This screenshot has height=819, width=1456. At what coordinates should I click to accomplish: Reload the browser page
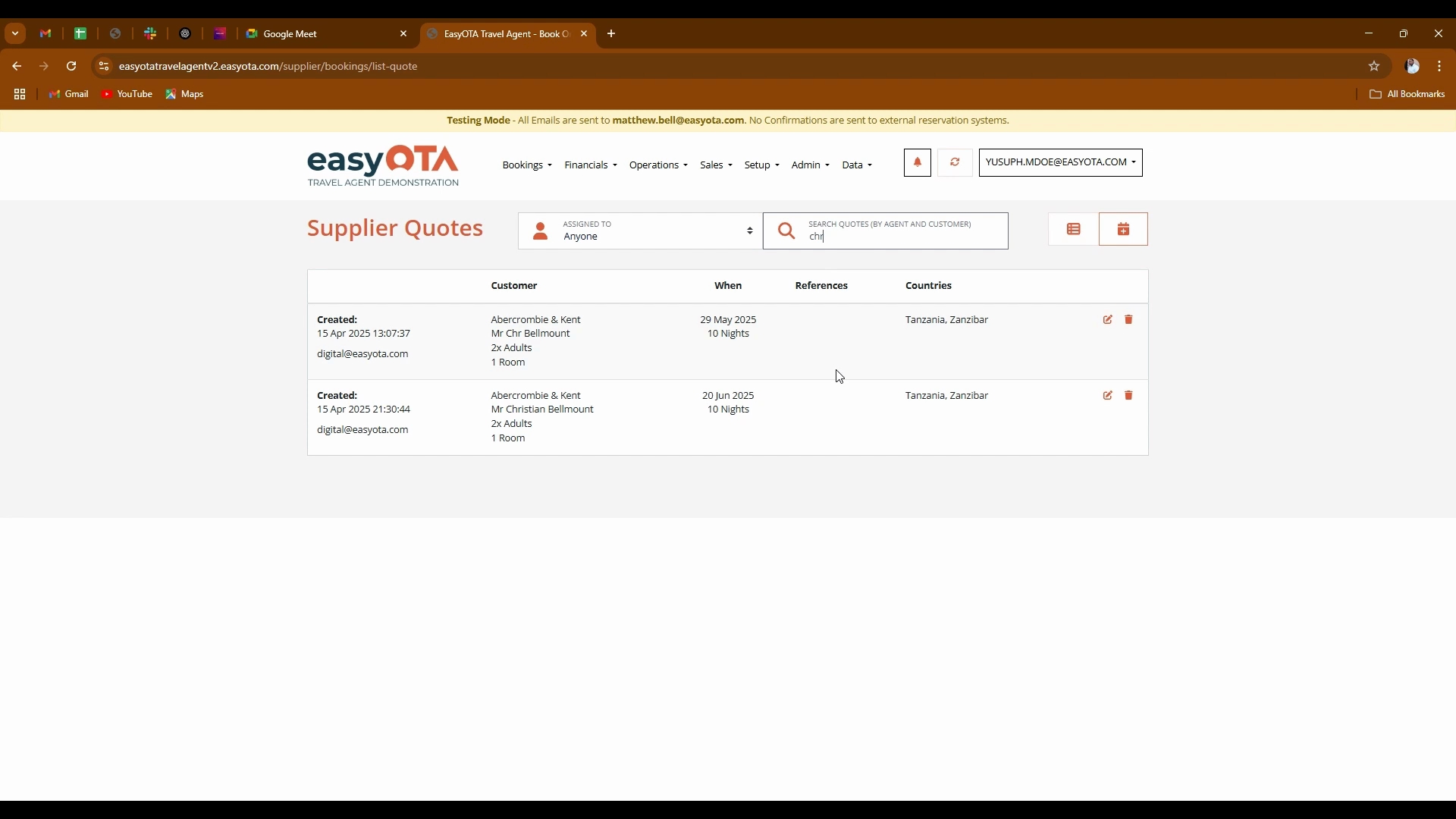point(71,66)
